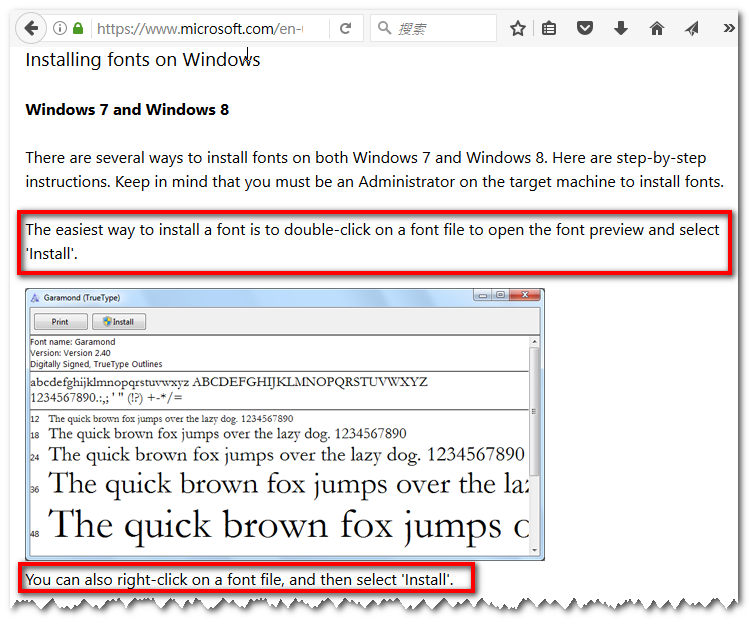Viewport: 749px width, 624px height.
Task: Click the browser search box
Action: tap(434, 29)
